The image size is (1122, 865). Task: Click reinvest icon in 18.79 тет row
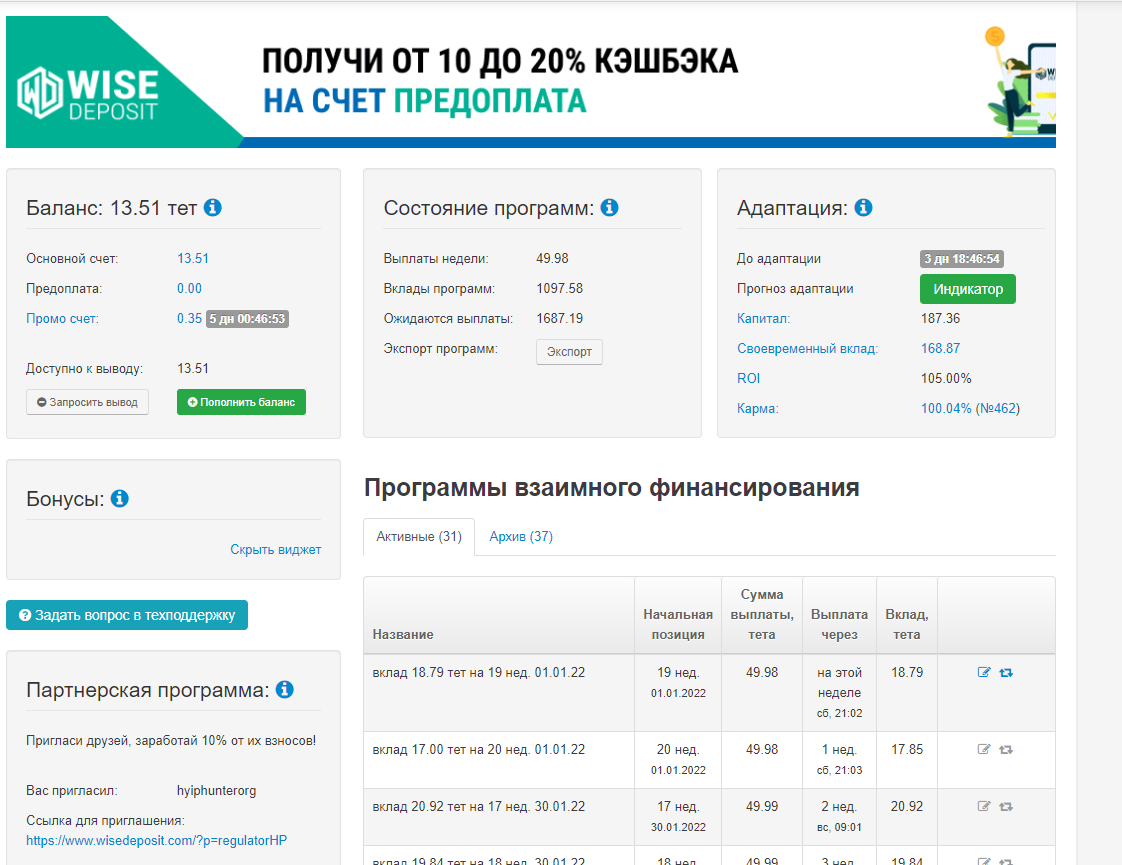[x=1006, y=673]
